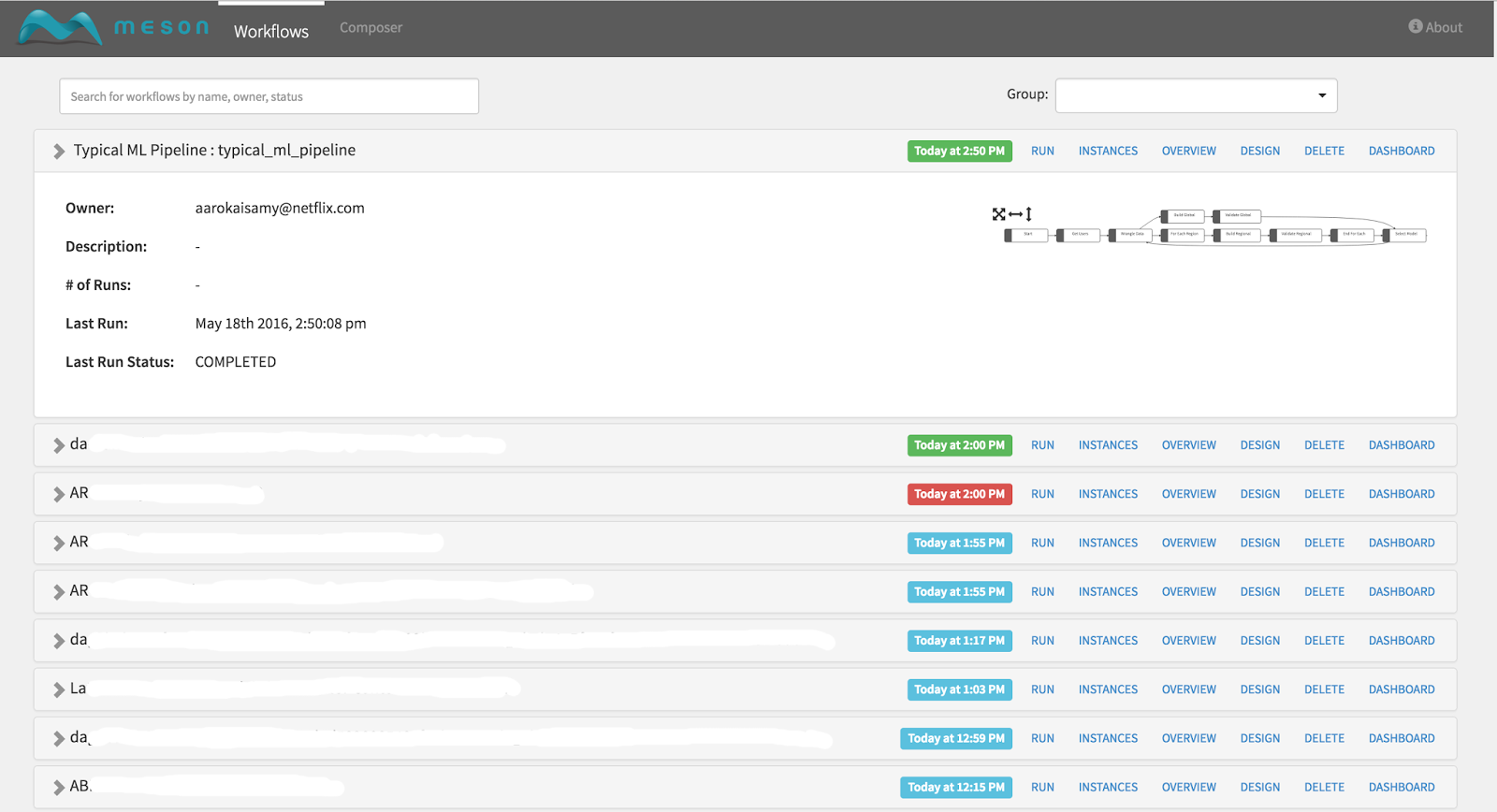Click the 'COMPLETED' last run status text
The width and height of the screenshot is (1497, 812).
(x=236, y=362)
